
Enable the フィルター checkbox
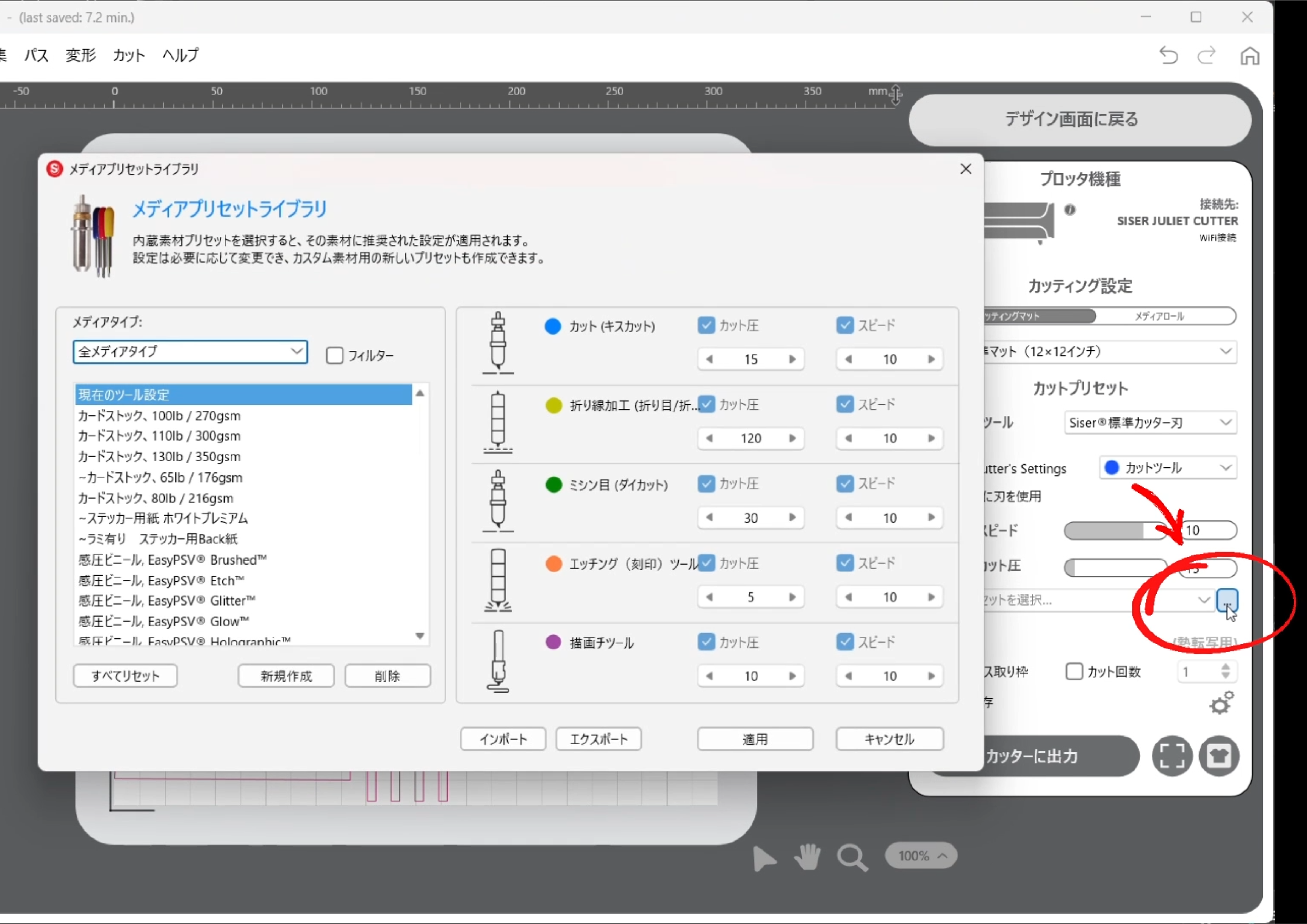click(335, 356)
